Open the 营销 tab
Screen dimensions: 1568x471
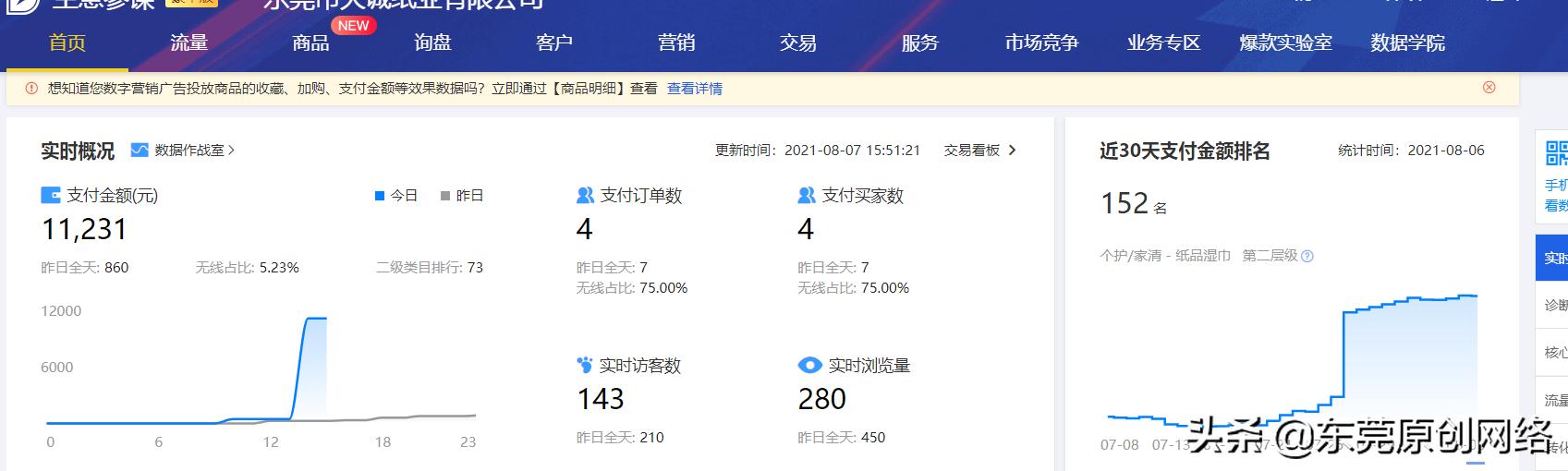[x=676, y=42]
